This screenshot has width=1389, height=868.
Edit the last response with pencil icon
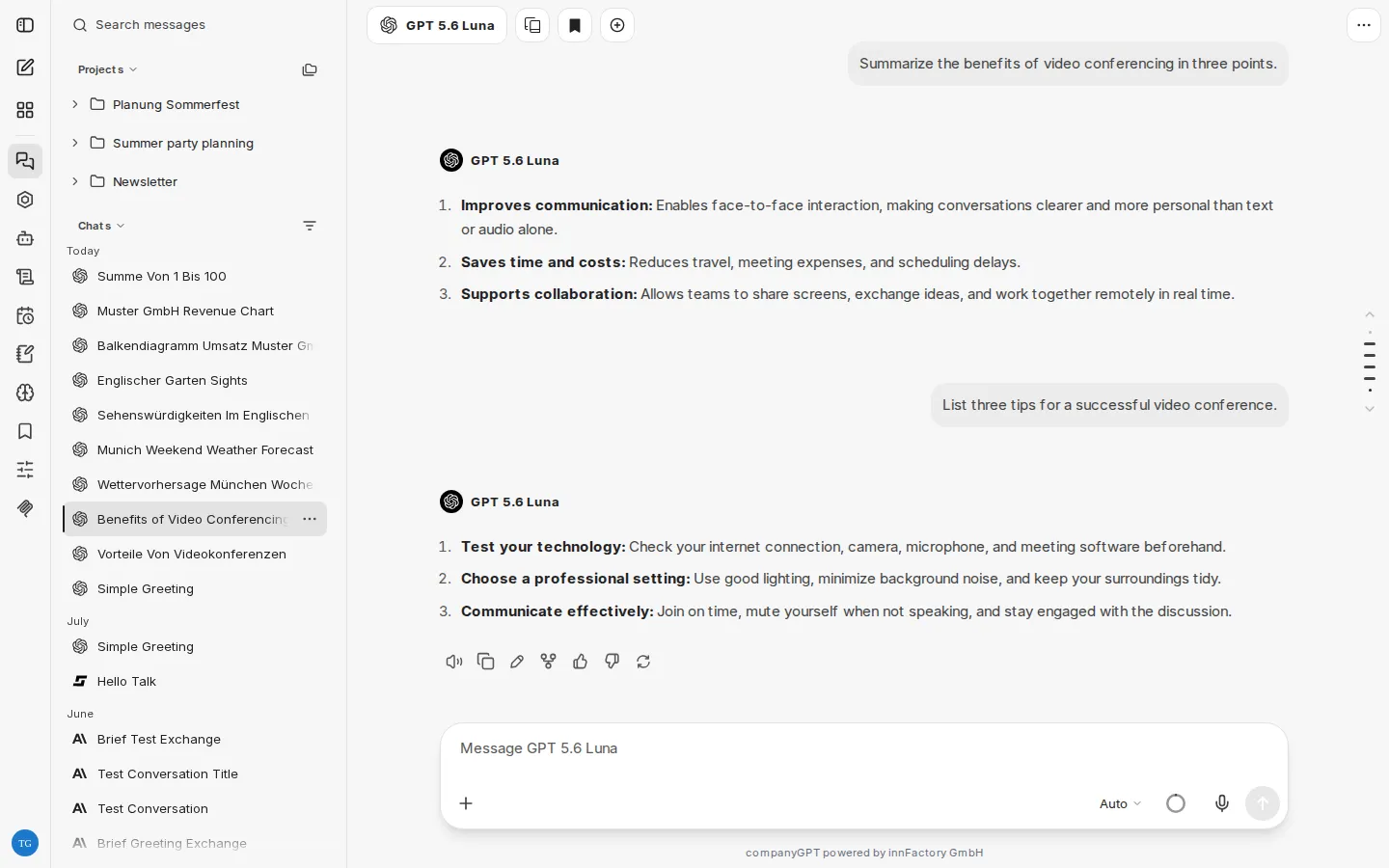(x=517, y=662)
